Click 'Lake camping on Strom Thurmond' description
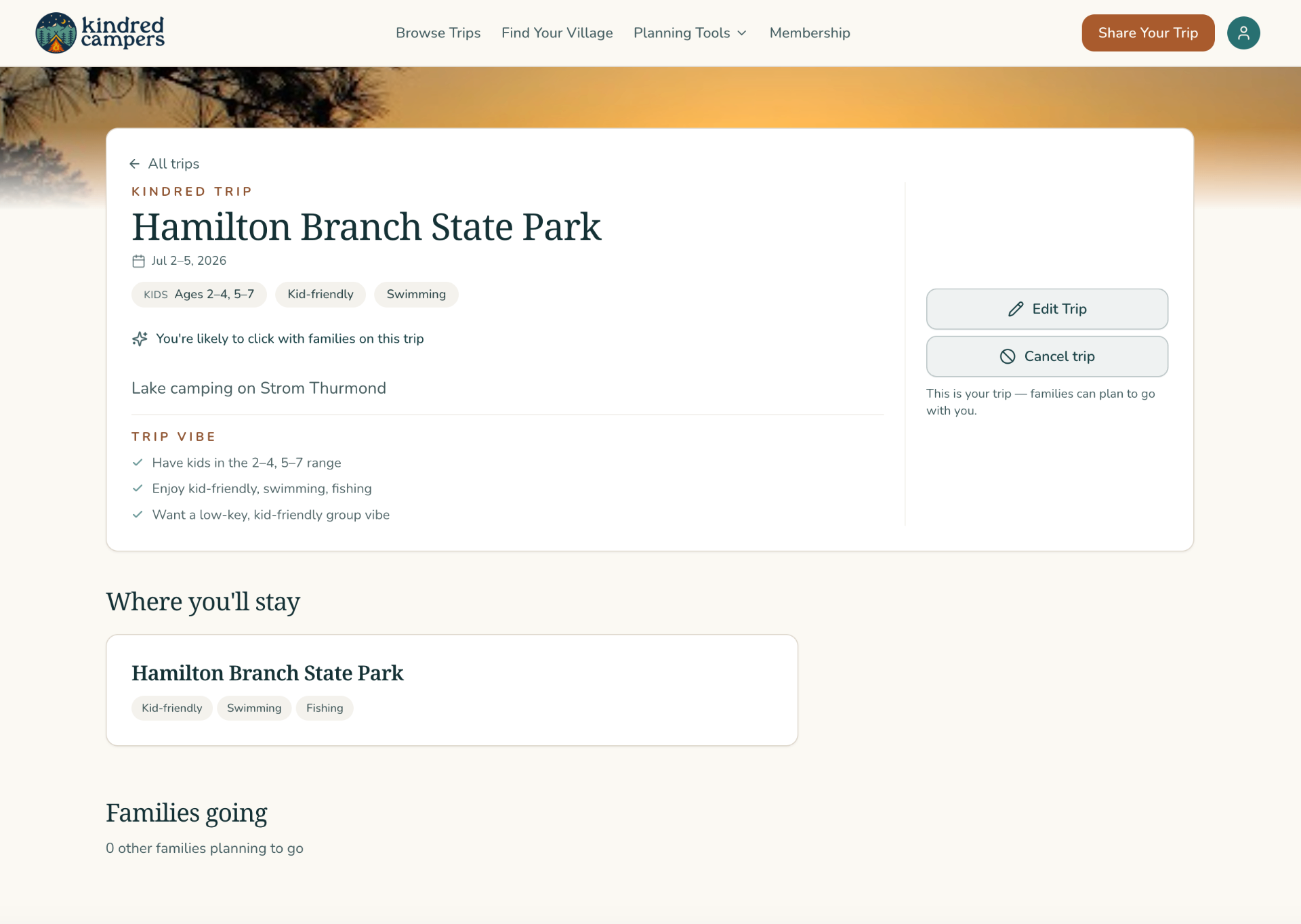Viewport: 1301px width, 924px height. pos(259,388)
